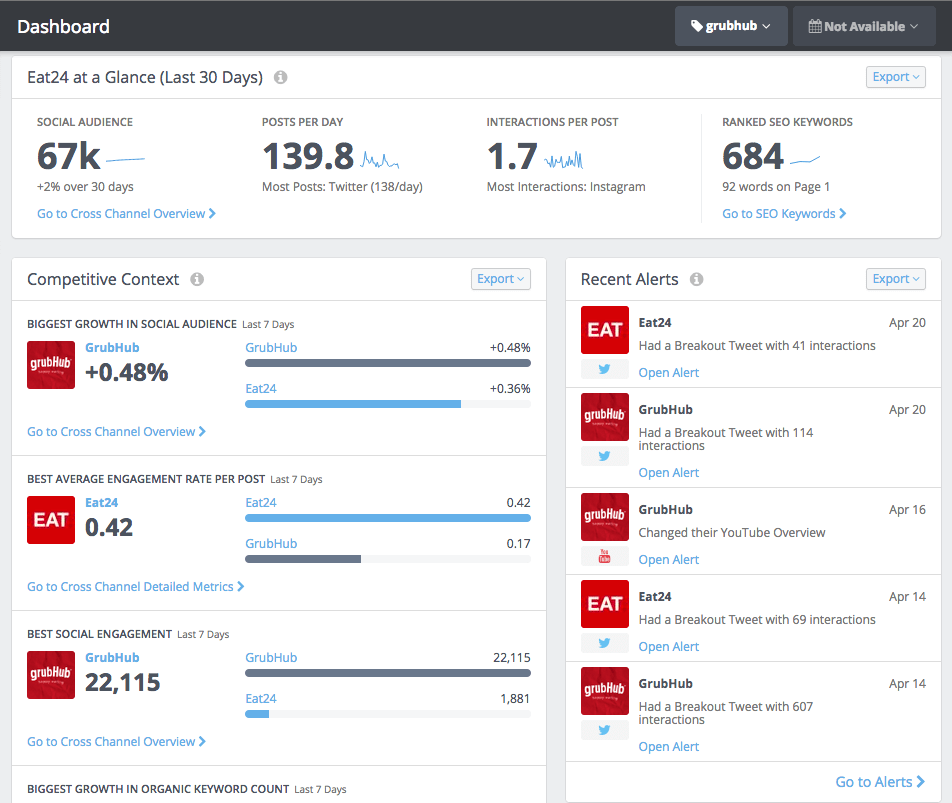Go to Cross Channel Overview below Biggest Growth section
The height and width of the screenshot is (803, 952).
[117, 432]
